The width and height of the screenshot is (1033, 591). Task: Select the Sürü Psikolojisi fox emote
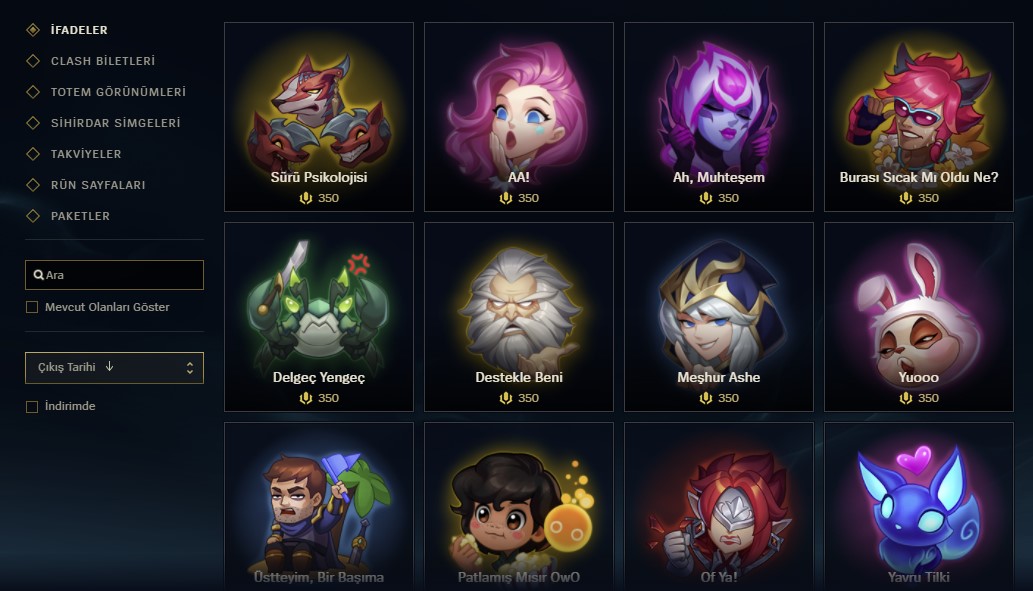coord(319,117)
